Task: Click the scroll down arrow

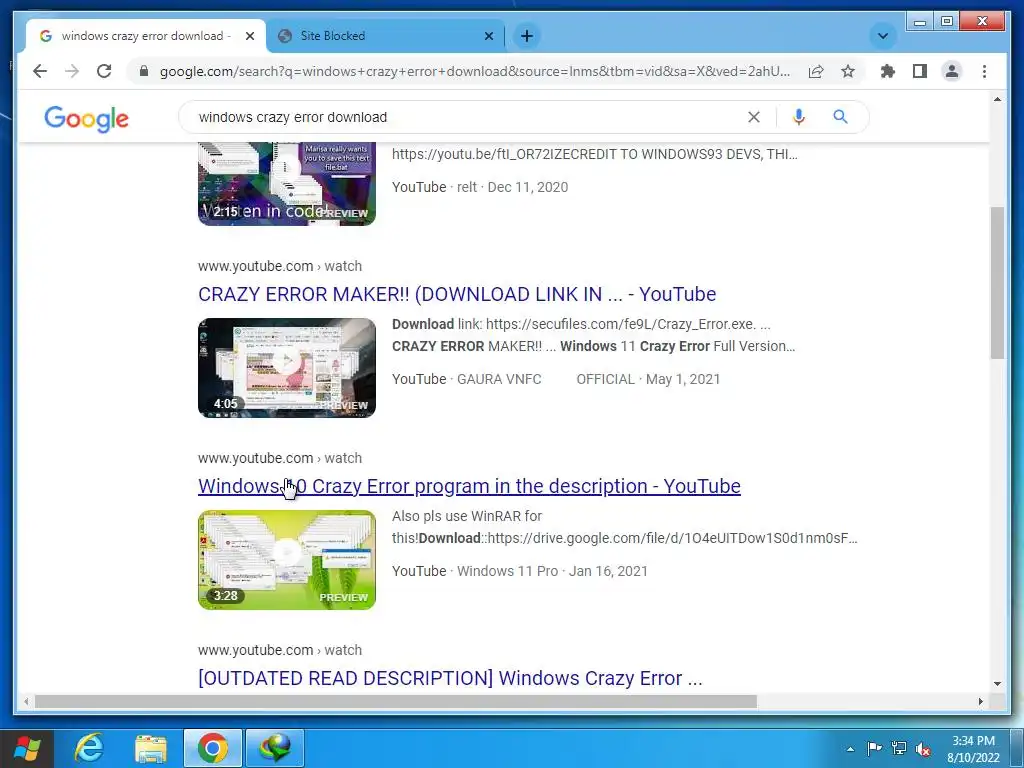Action: click(x=997, y=684)
